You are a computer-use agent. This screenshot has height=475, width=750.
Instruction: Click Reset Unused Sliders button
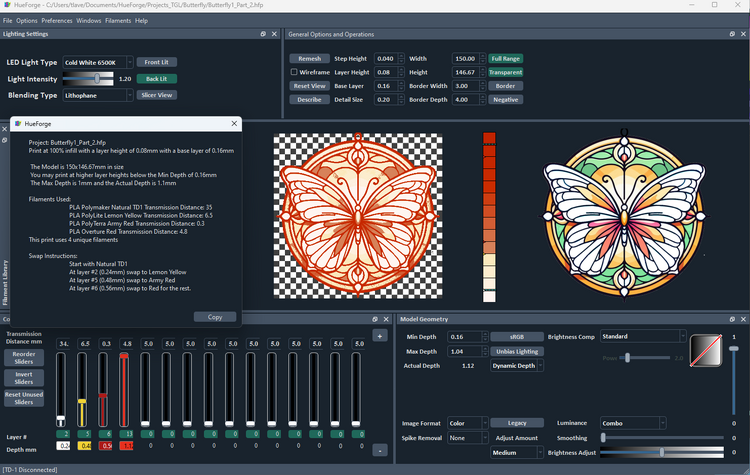(x=24, y=398)
